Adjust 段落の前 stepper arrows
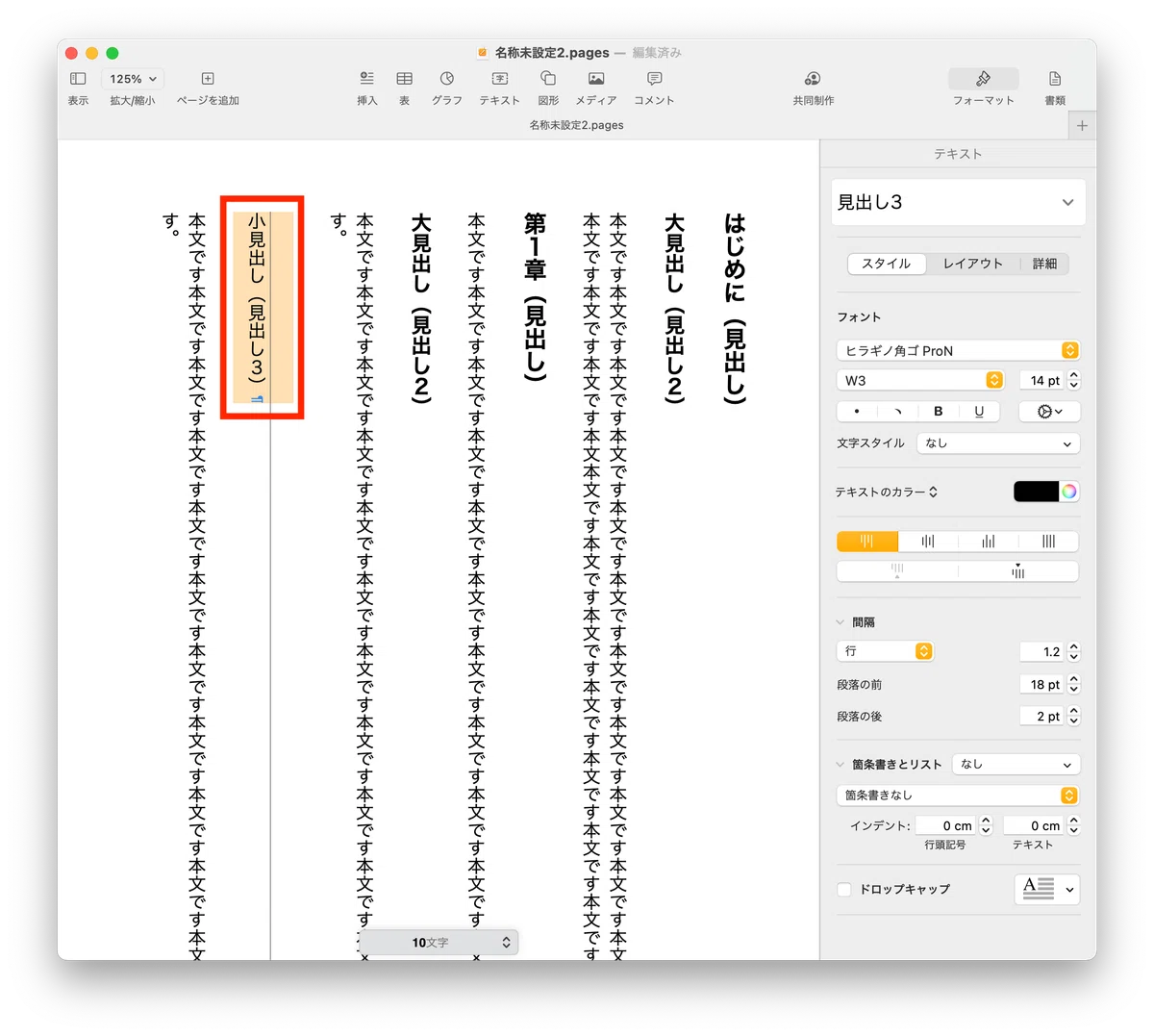Screen dimensions: 1154x1036 click(x=1074, y=685)
